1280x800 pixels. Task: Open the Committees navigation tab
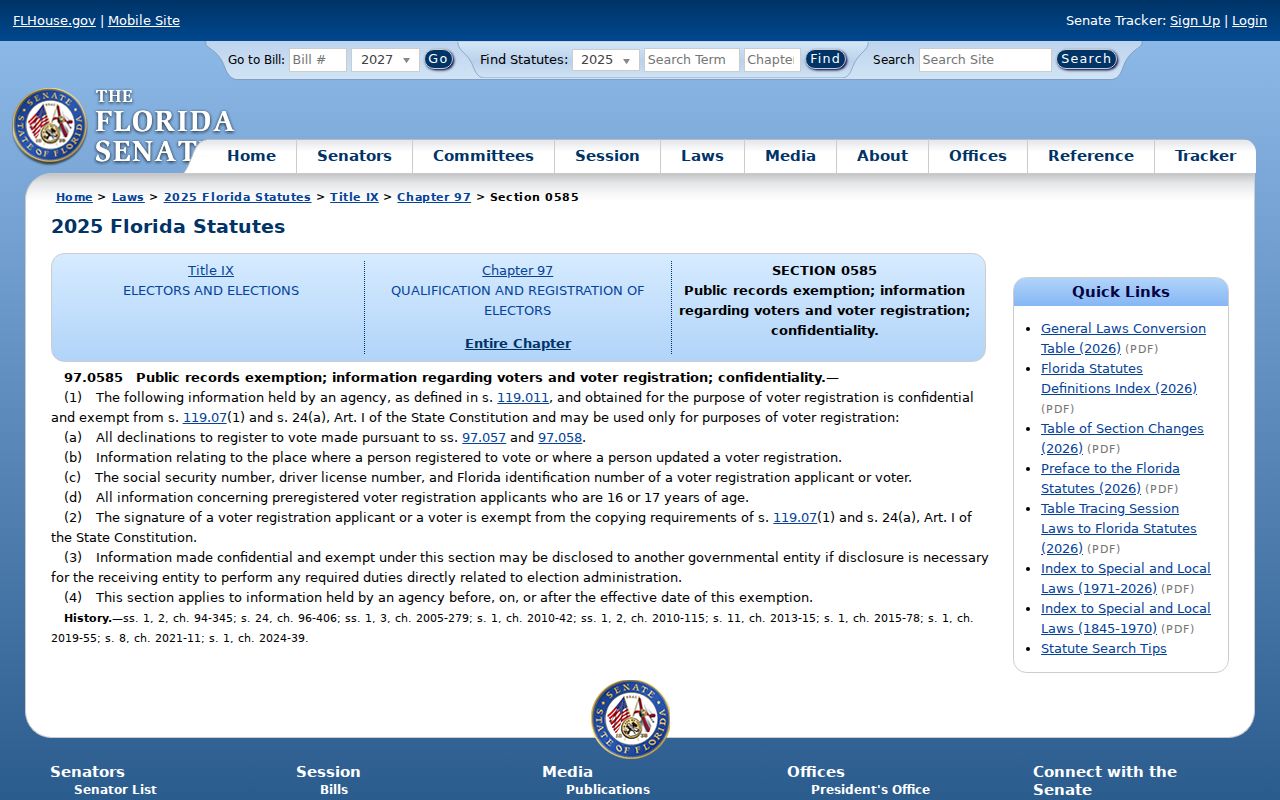[483, 156]
